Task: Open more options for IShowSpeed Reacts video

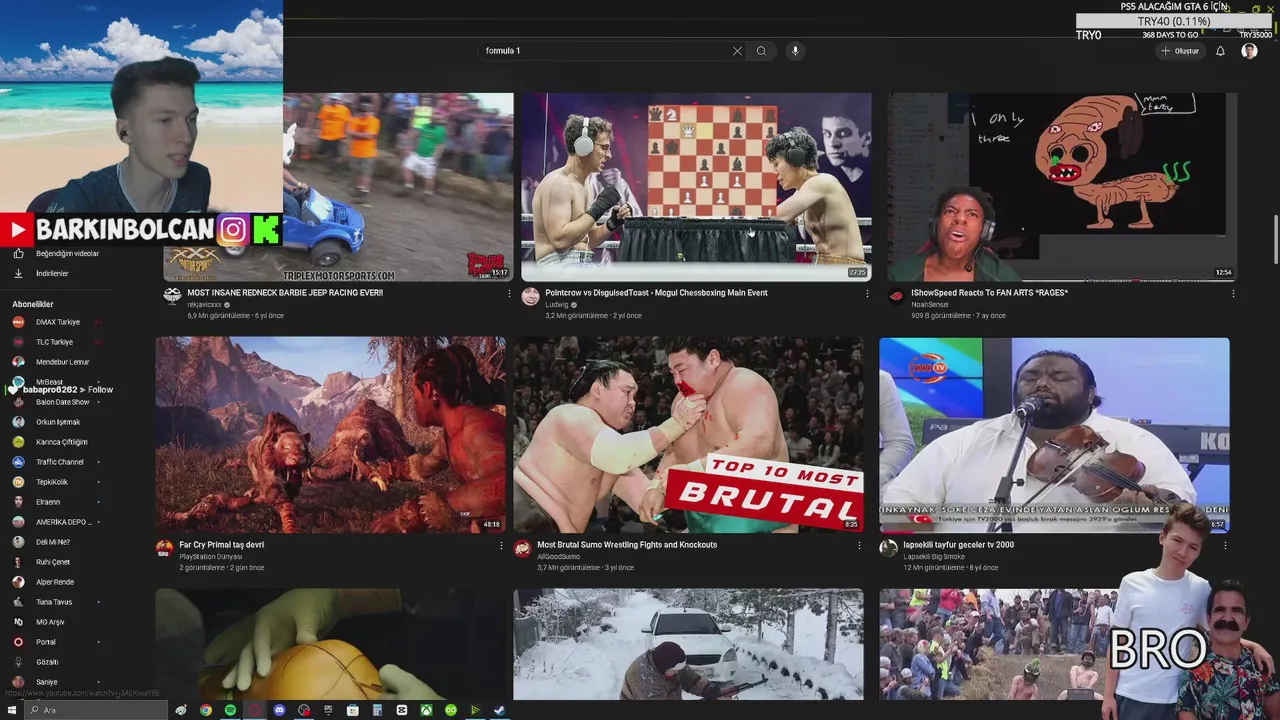Action: coord(1233,294)
